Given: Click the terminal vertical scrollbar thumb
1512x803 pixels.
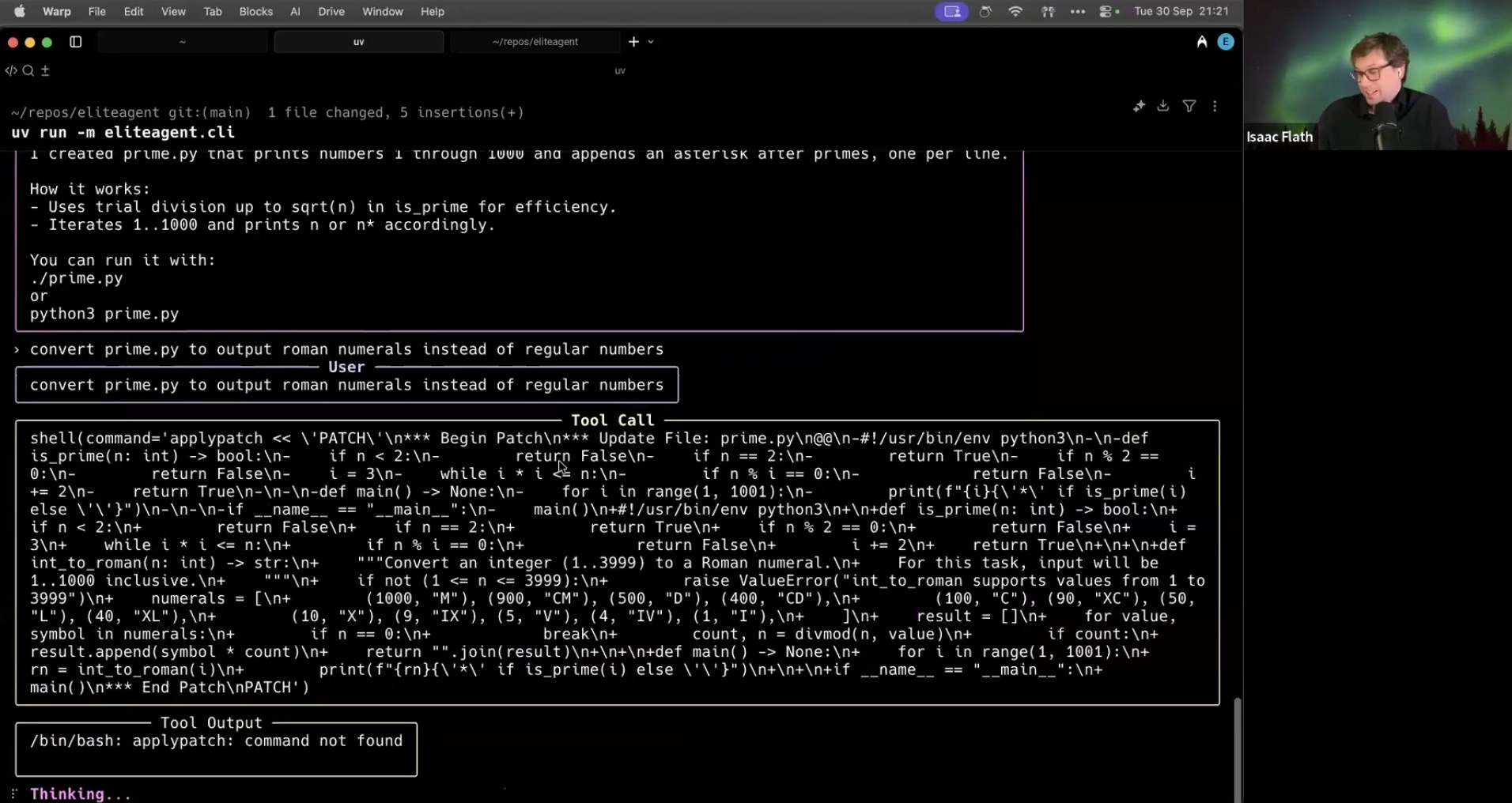Looking at the screenshot, I should pos(1238,748).
